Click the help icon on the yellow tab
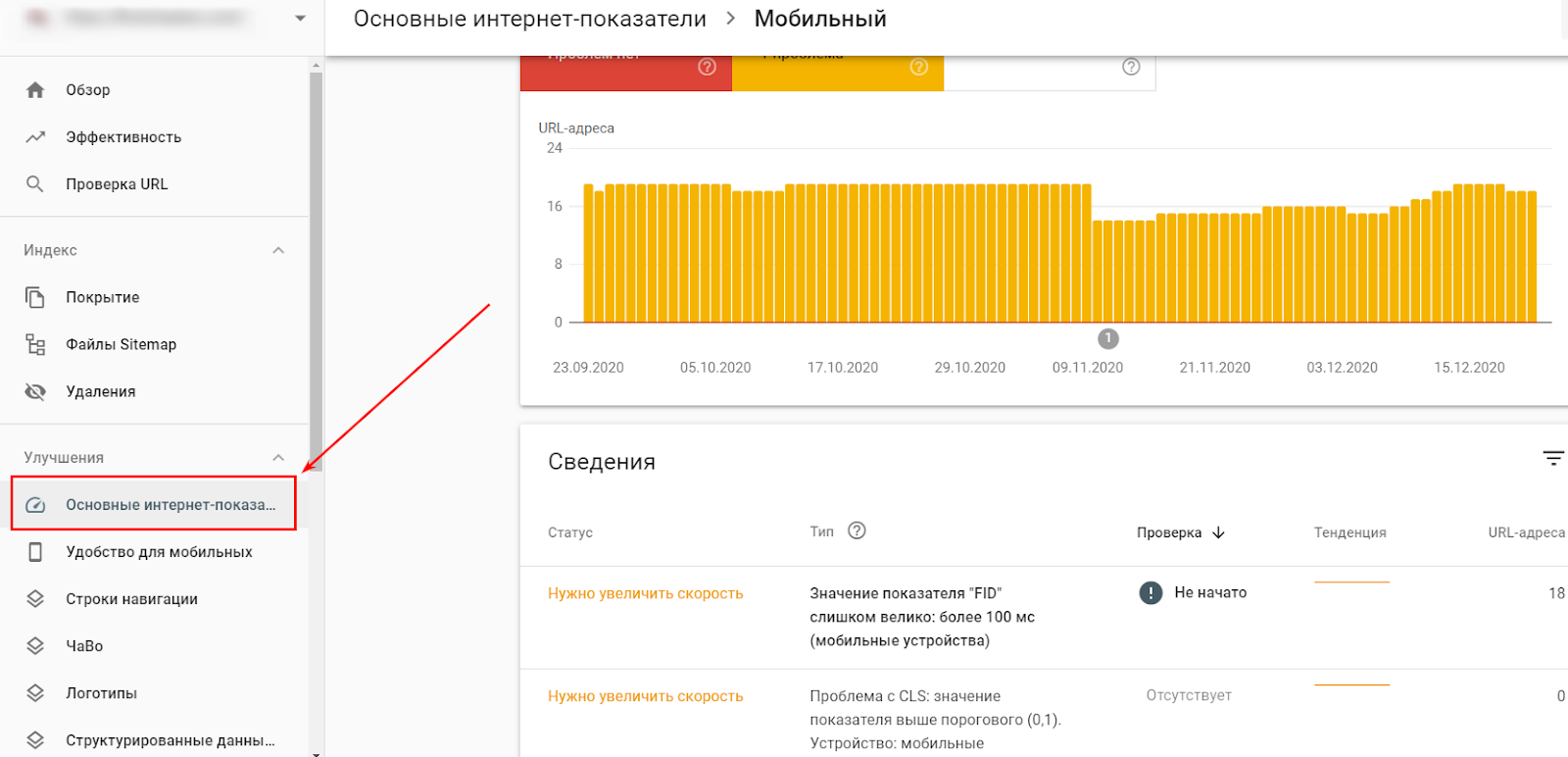This screenshot has width=1568, height=757. 918,67
